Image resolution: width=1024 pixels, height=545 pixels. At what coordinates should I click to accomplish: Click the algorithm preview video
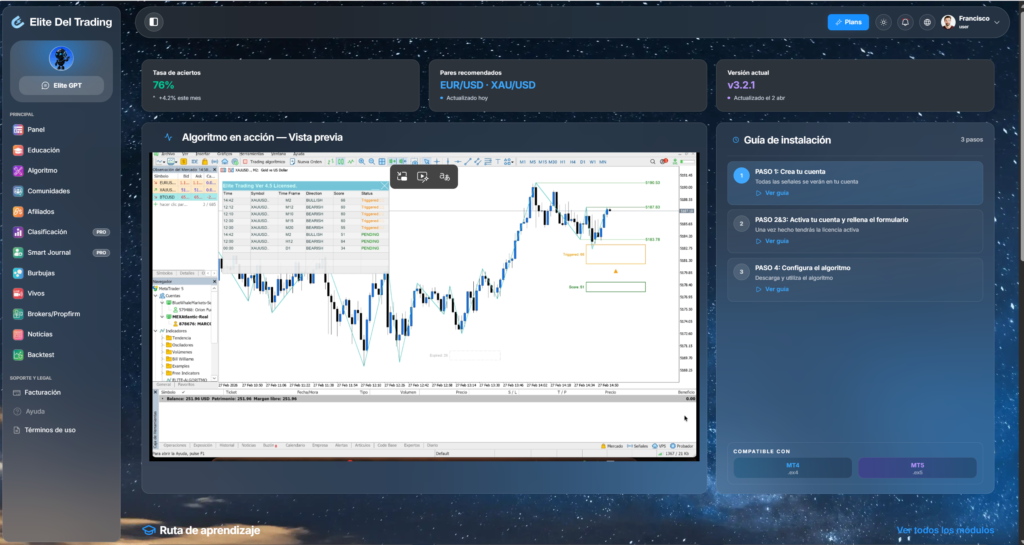click(424, 307)
